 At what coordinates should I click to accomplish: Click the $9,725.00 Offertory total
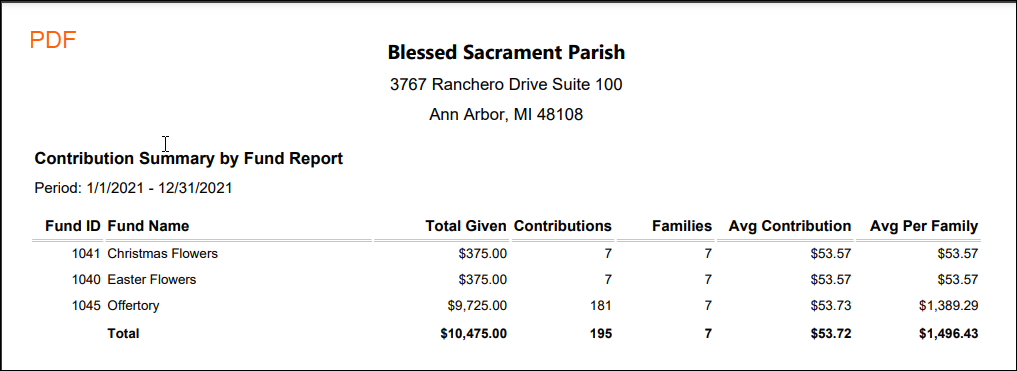pyautogui.click(x=477, y=305)
